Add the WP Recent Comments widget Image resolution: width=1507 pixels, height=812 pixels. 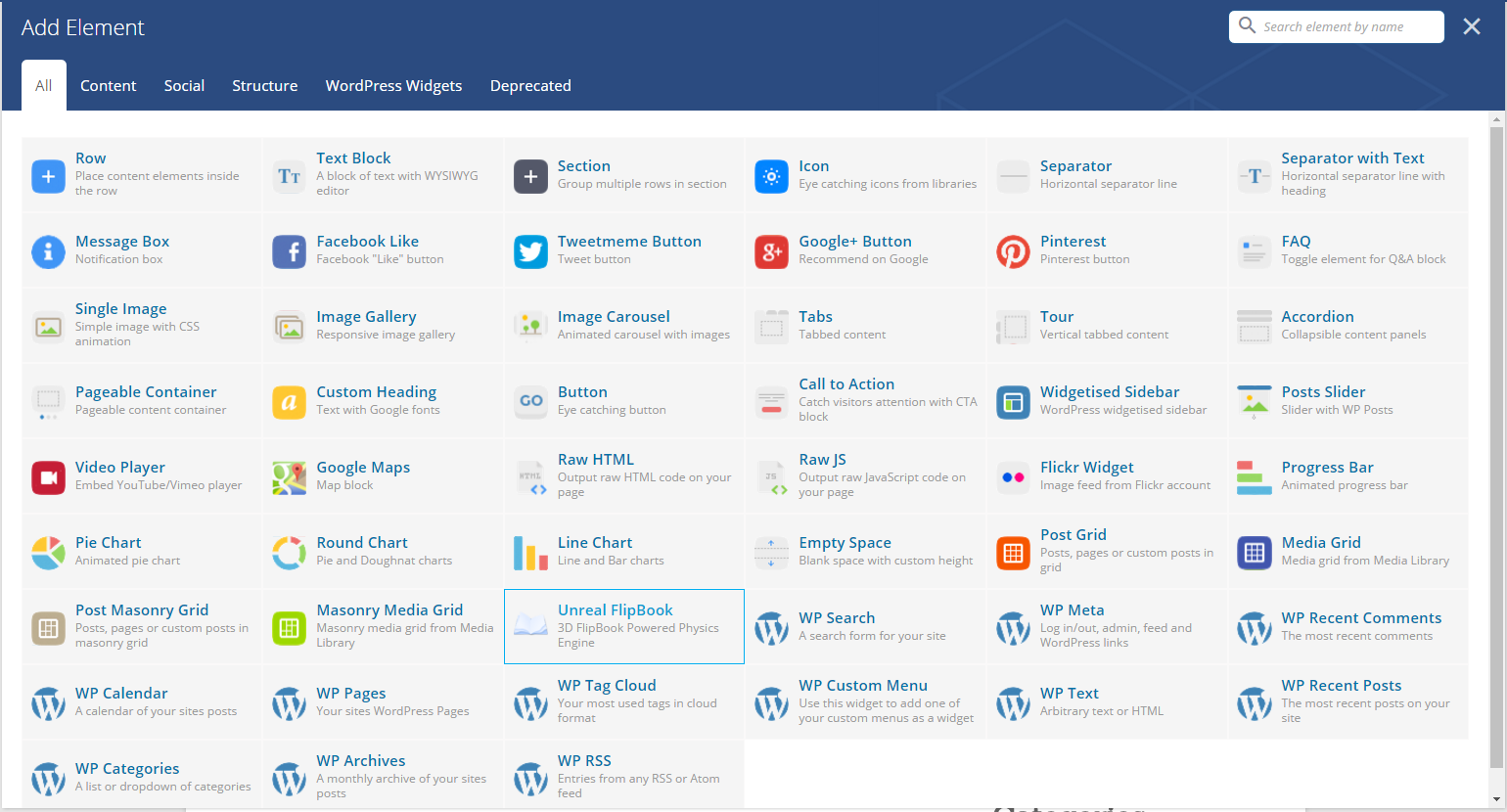1348,626
